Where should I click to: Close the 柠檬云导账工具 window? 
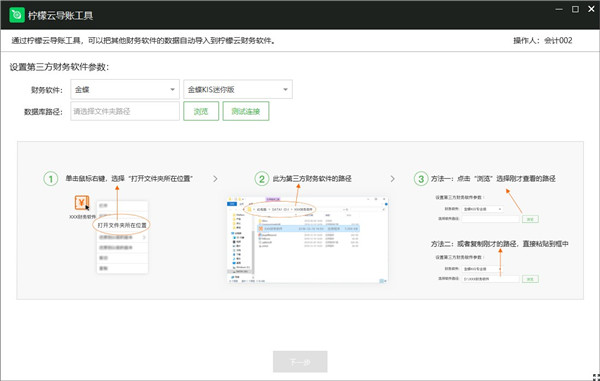(591, 9)
